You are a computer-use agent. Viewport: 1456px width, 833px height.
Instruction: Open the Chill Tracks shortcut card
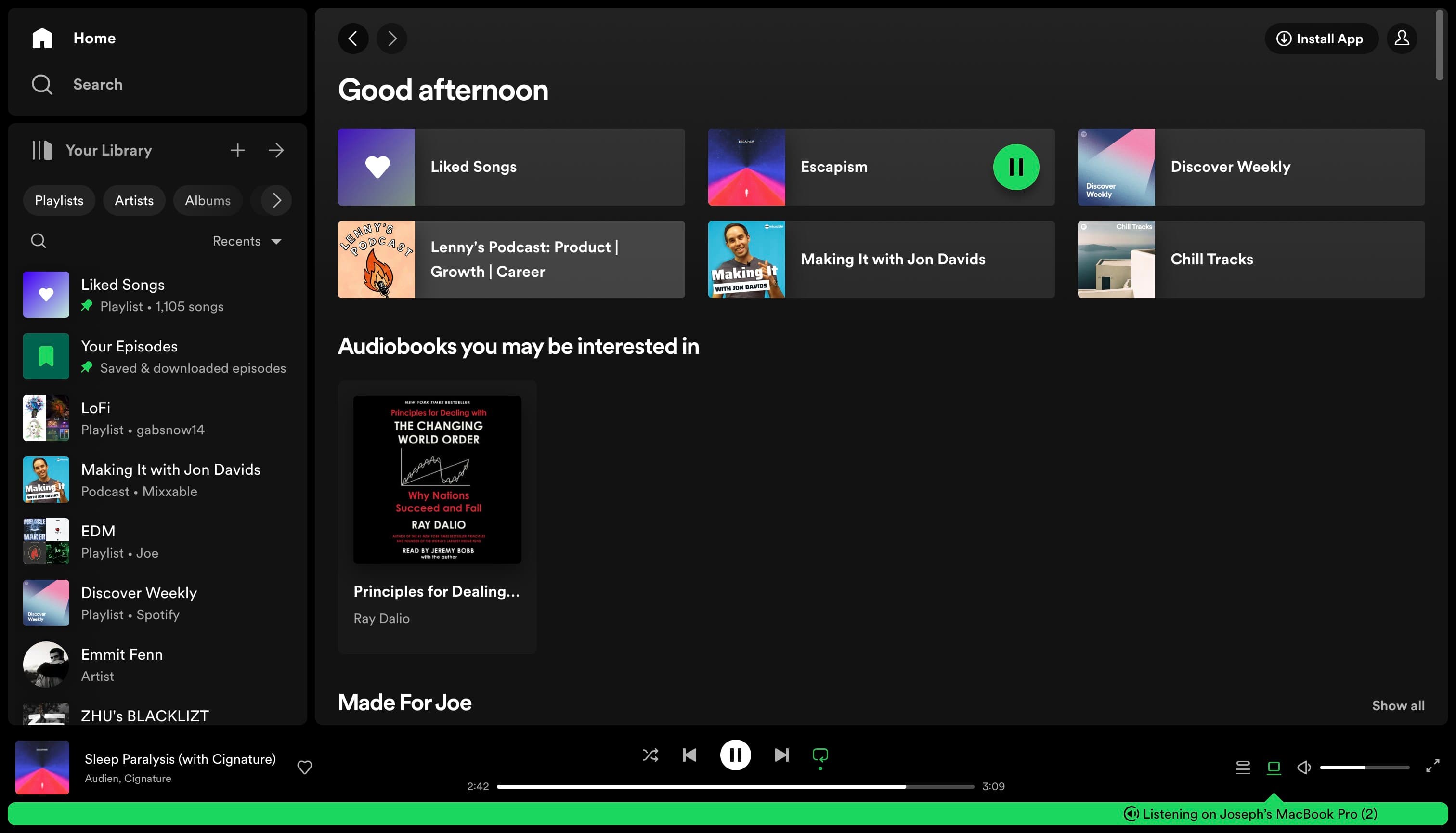click(x=1251, y=260)
